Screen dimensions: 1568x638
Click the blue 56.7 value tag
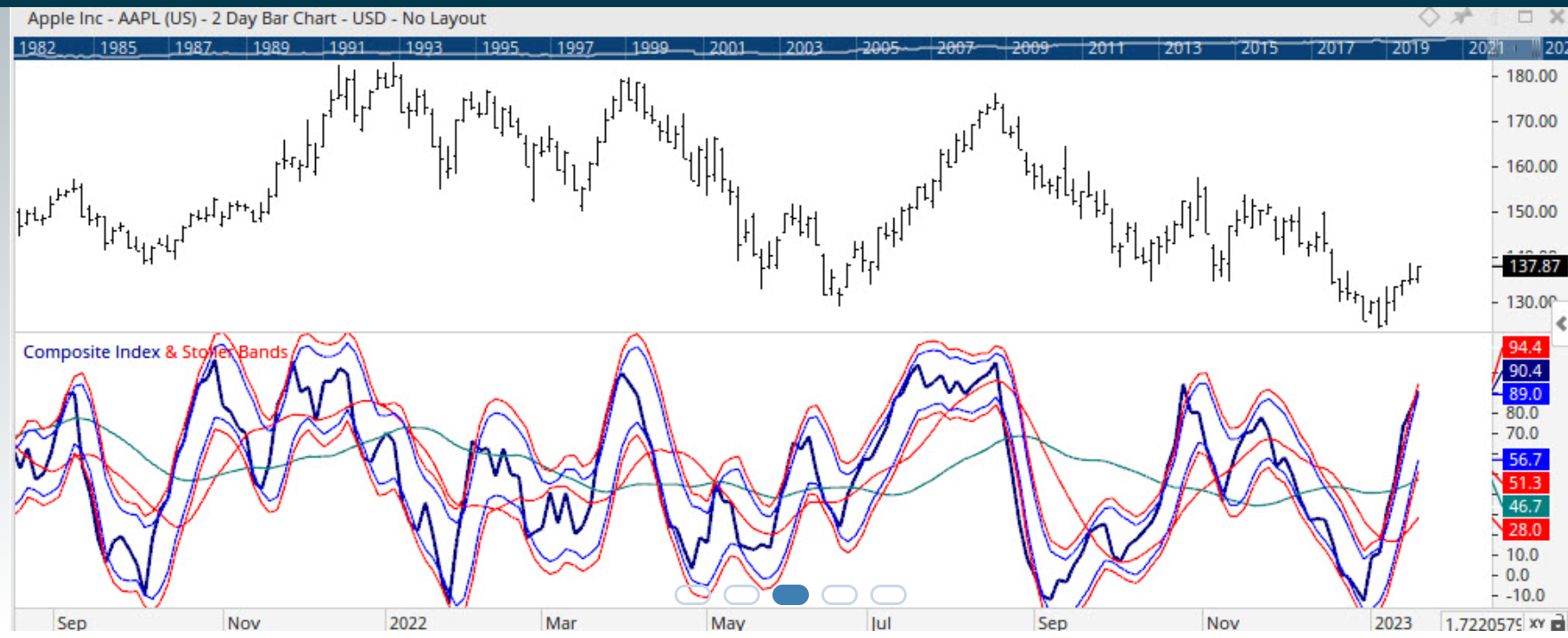[x=1524, y=459]
